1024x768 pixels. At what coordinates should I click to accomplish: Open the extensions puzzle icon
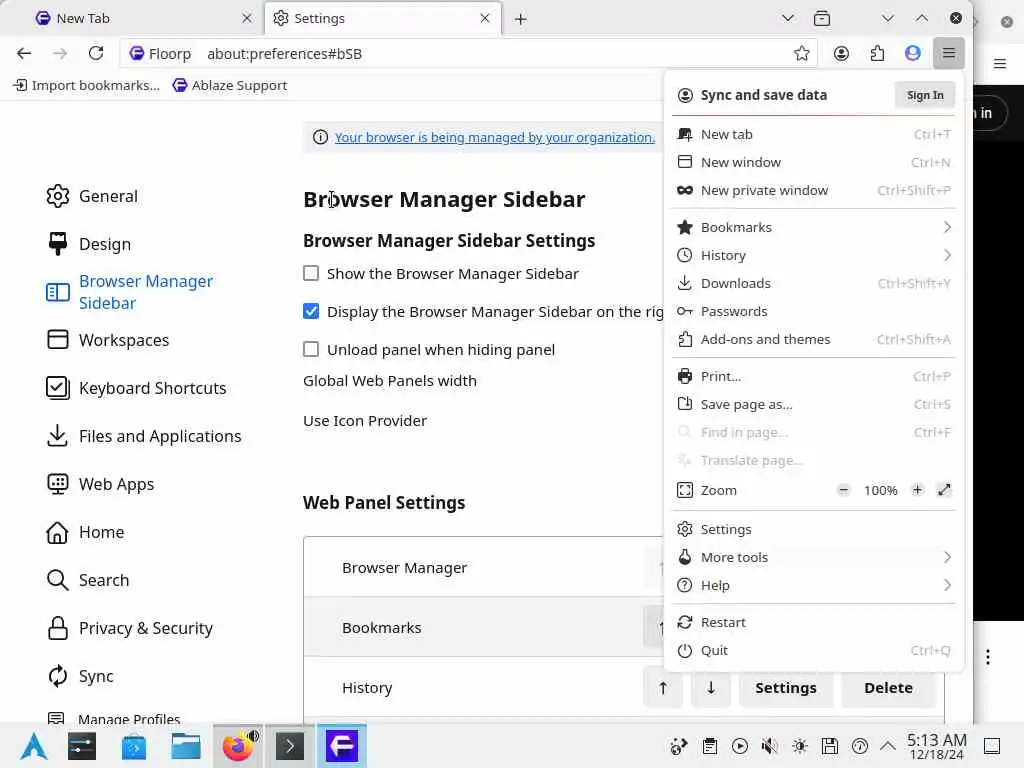coord(877,54)
